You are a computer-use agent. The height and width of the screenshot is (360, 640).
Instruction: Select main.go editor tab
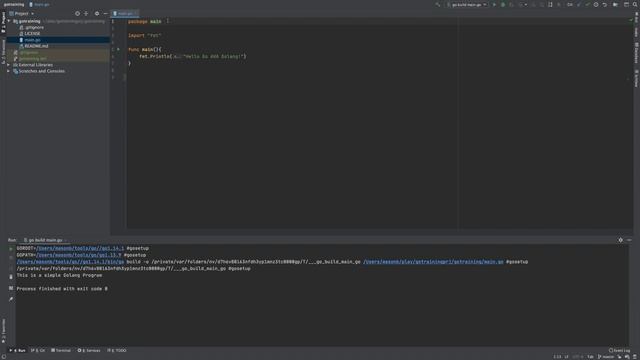point(125,13)
